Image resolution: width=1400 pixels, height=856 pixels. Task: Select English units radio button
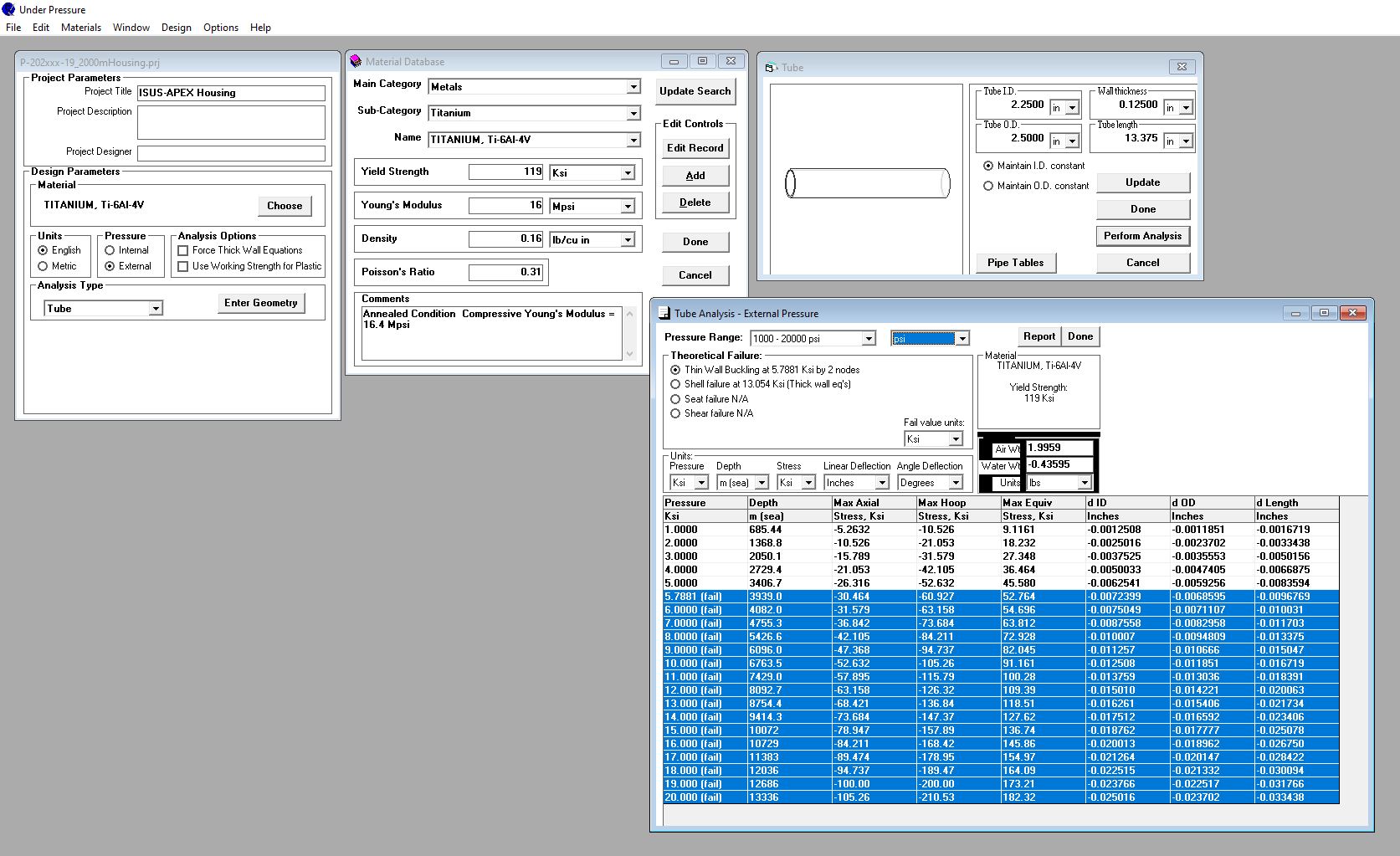43,250
